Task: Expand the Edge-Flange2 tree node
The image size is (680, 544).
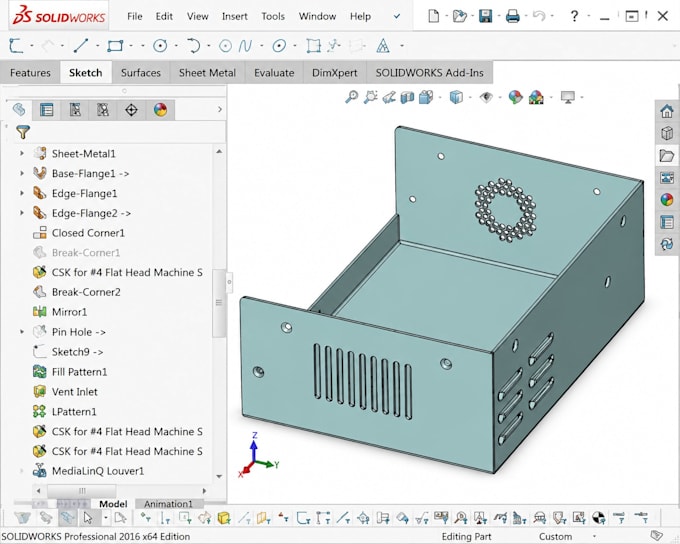Action: click(x=22, y=213)
